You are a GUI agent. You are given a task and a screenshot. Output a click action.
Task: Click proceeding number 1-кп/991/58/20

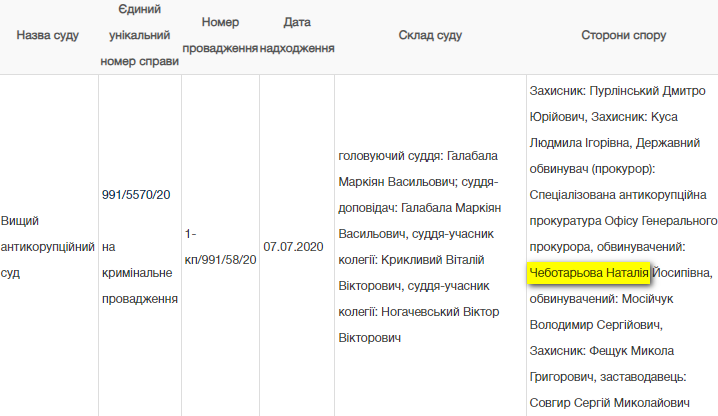(220, 247)
